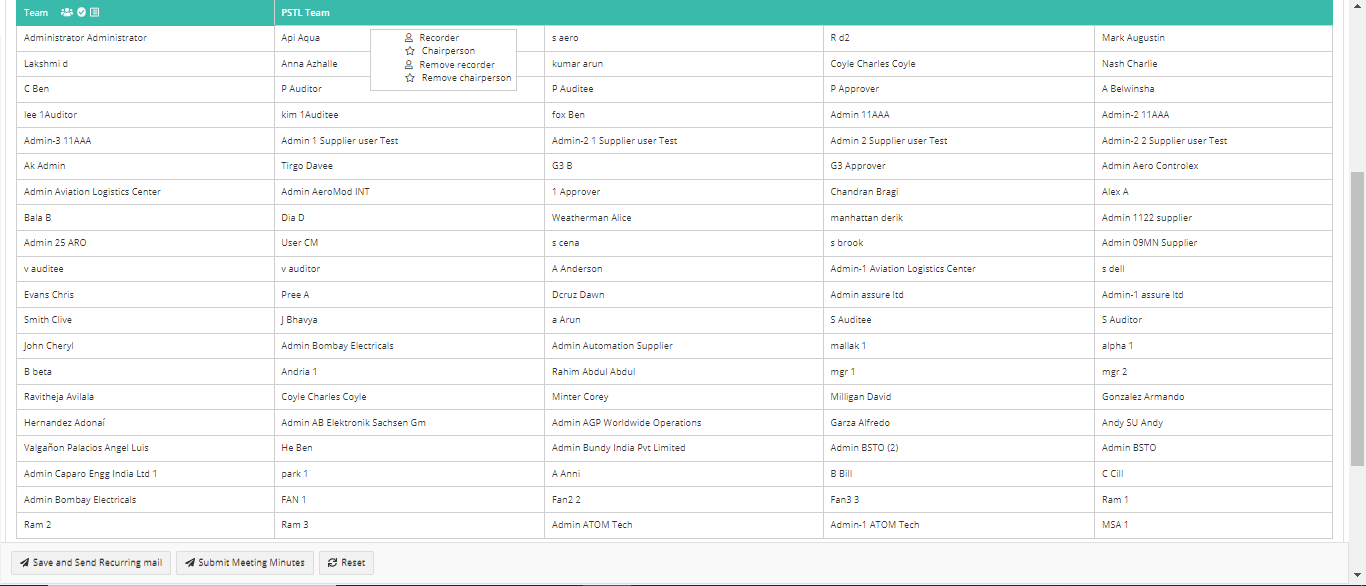The width and height of the screenshot is (1366, 586).
Task: Select the Evans Chris cell
Action: (146, 295)
